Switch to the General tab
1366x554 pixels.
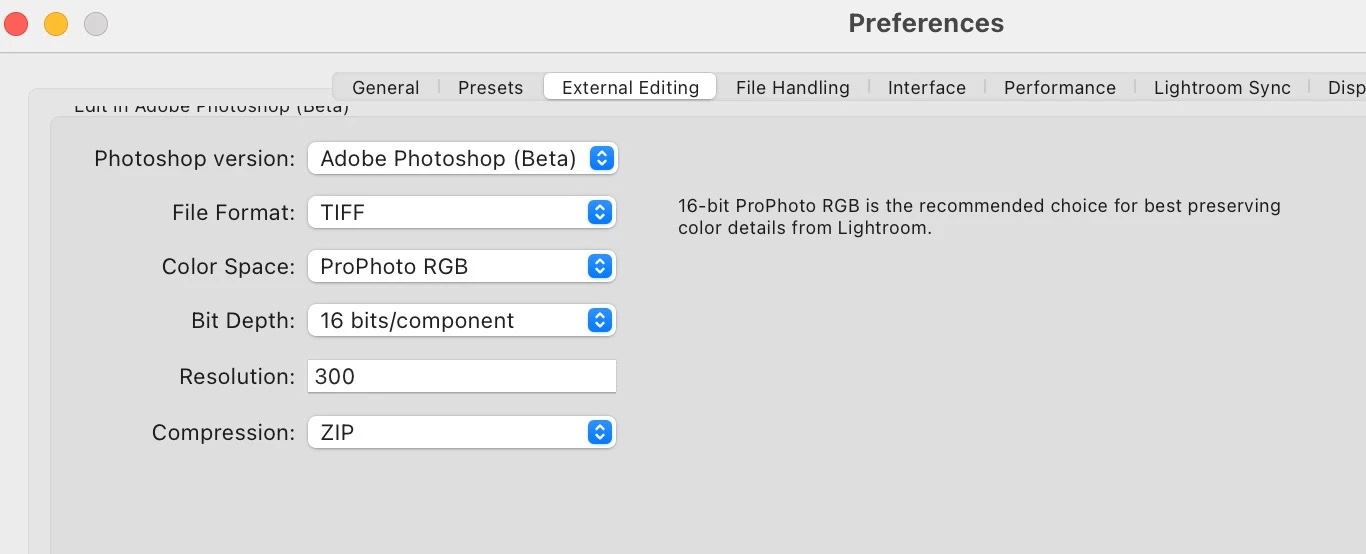point(386,88)
